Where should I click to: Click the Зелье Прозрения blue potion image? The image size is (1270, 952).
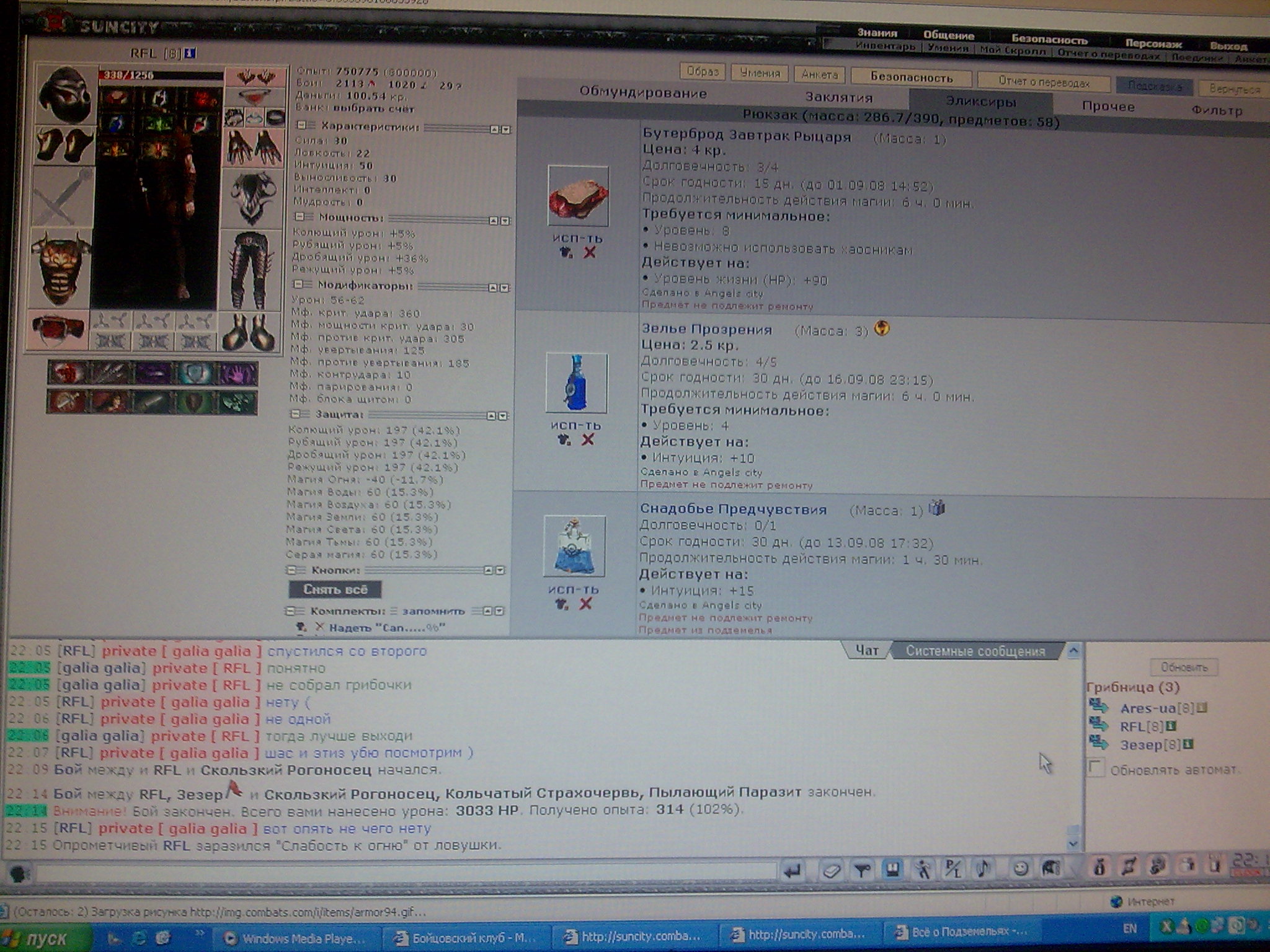pos(577,383)
